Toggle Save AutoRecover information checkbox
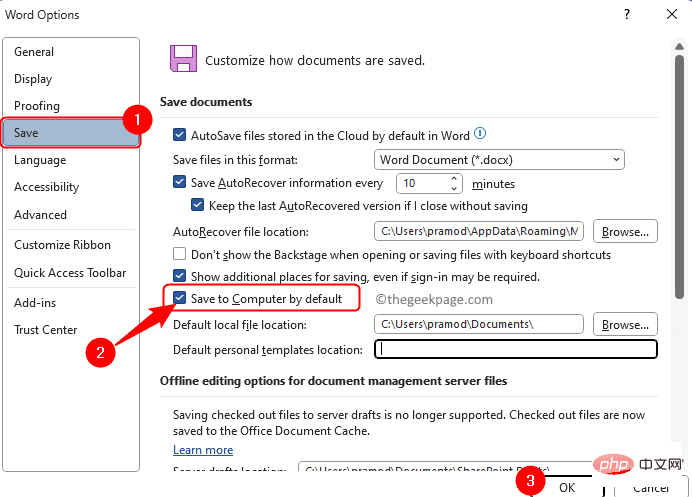 coord(179,181)
